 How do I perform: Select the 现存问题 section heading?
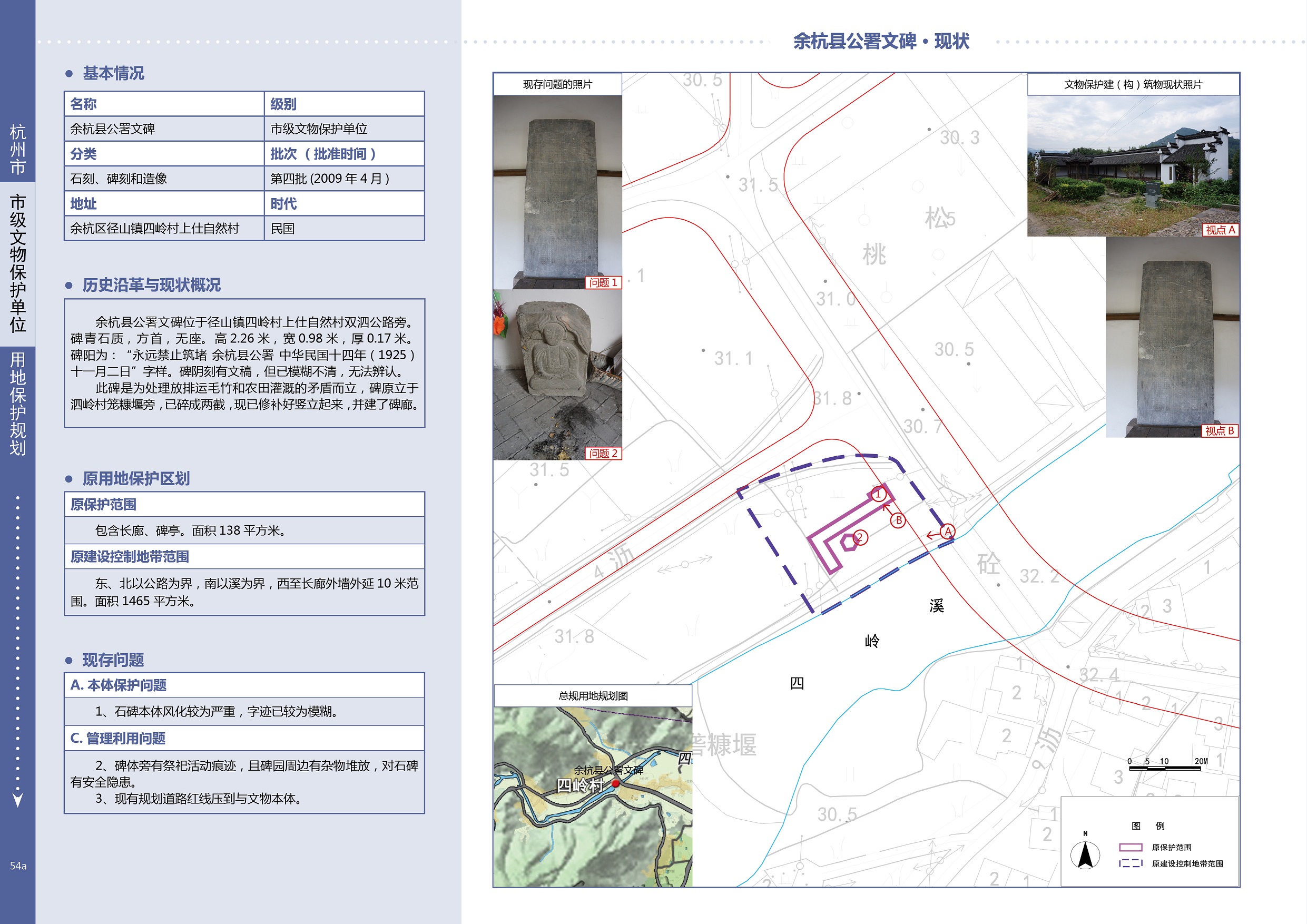(x=113, y=661)
